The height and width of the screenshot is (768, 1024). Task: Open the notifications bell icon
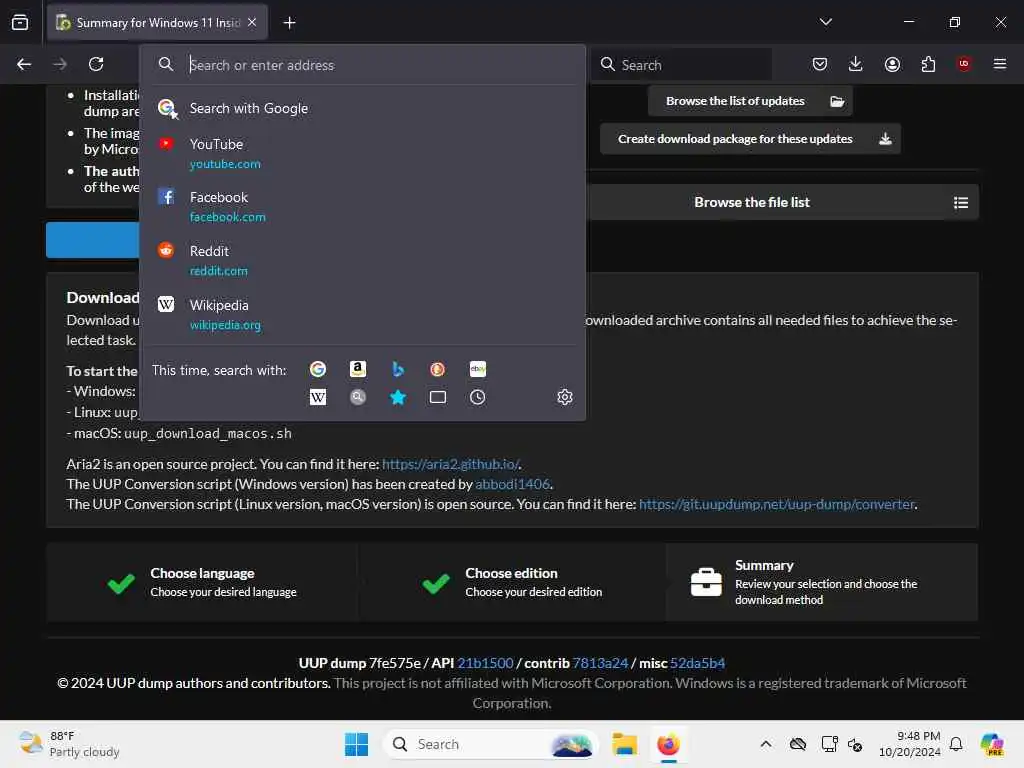956,744
